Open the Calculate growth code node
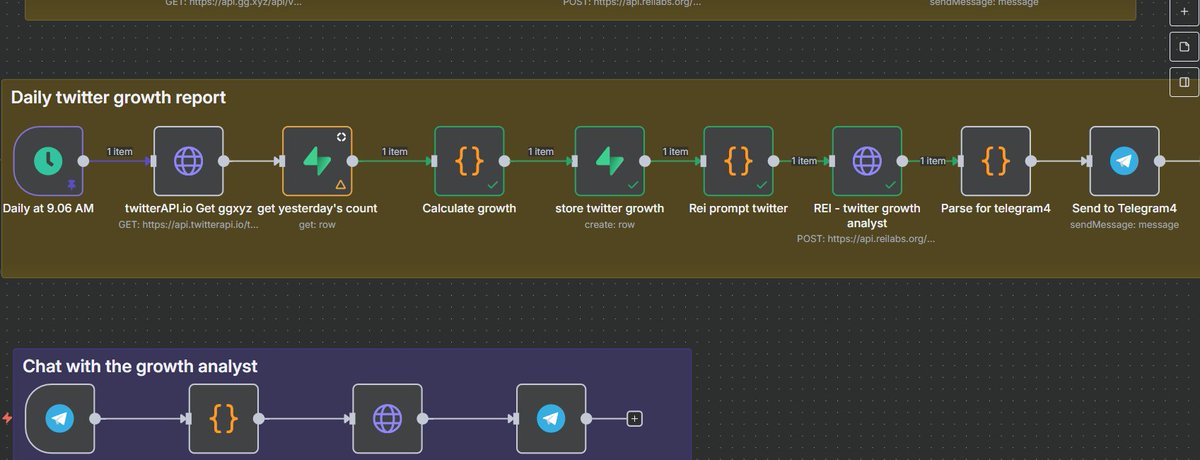Screen dimensions: 1200x460 (469, 161)
